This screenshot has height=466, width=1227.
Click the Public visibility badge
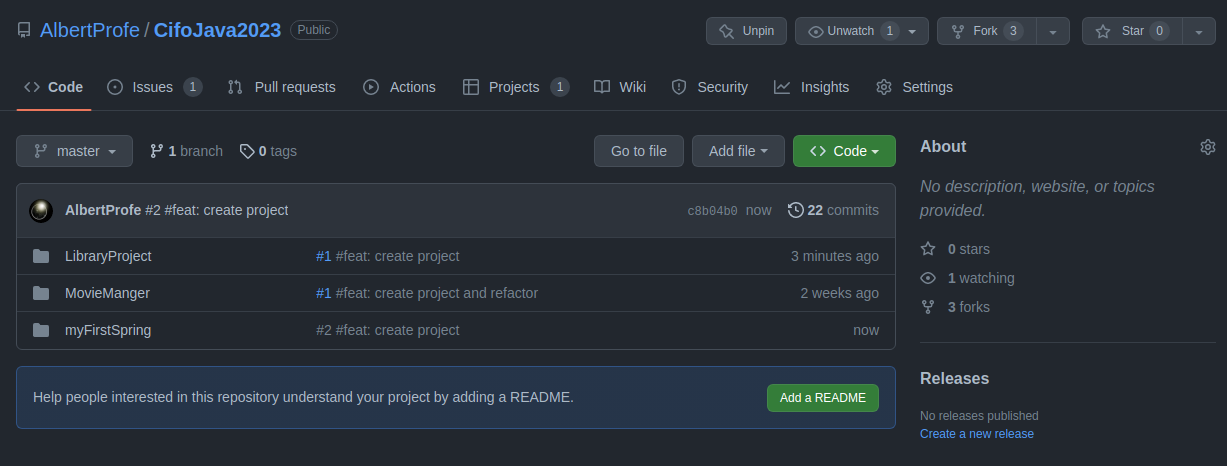tap(314, 30)
